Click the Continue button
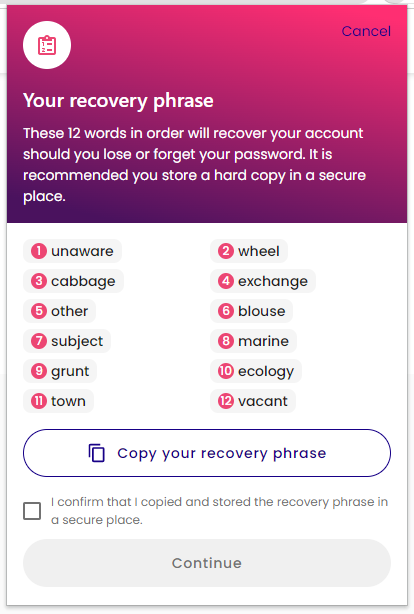414x614 pixels. tap(207, 563)
